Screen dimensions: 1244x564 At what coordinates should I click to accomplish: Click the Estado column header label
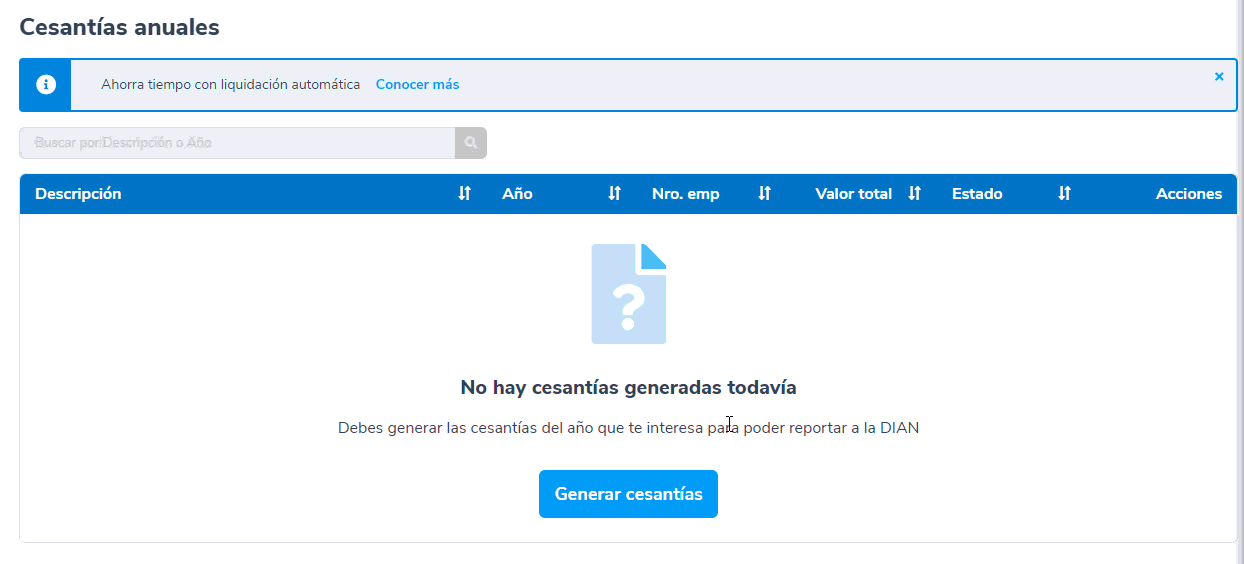[x=976, y=194]
